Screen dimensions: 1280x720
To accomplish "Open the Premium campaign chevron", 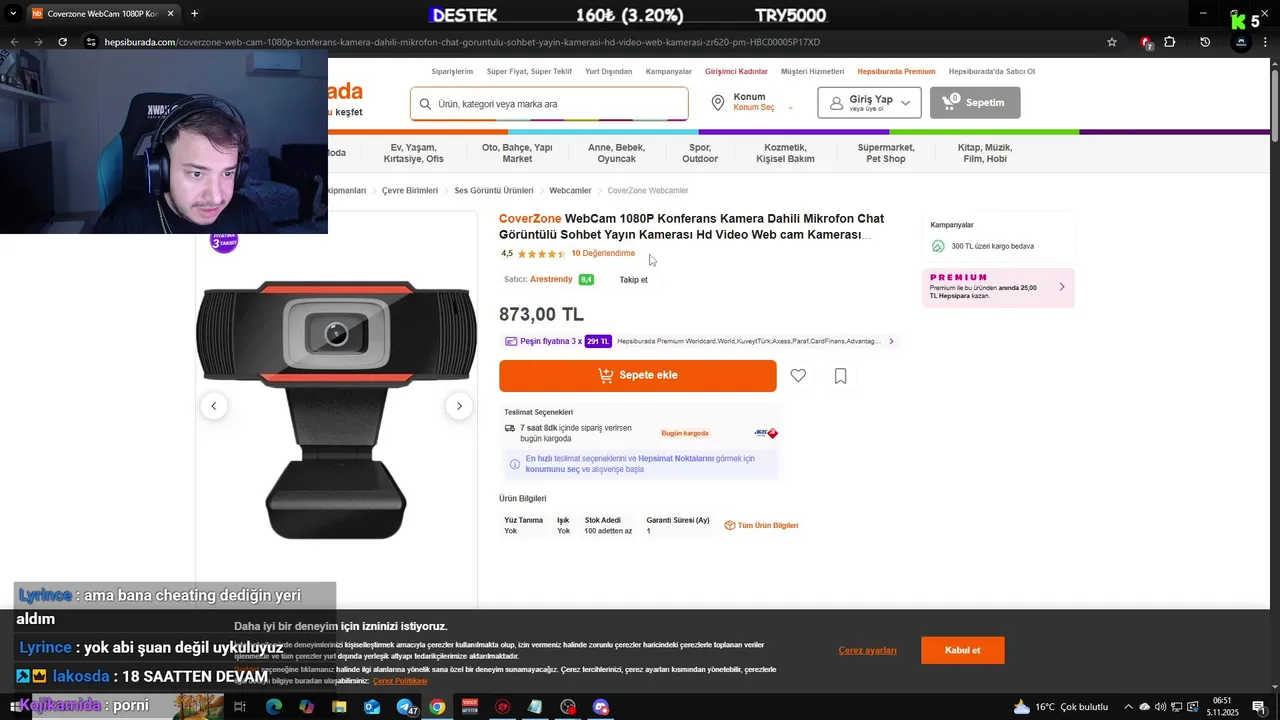I will [1061, 287].
